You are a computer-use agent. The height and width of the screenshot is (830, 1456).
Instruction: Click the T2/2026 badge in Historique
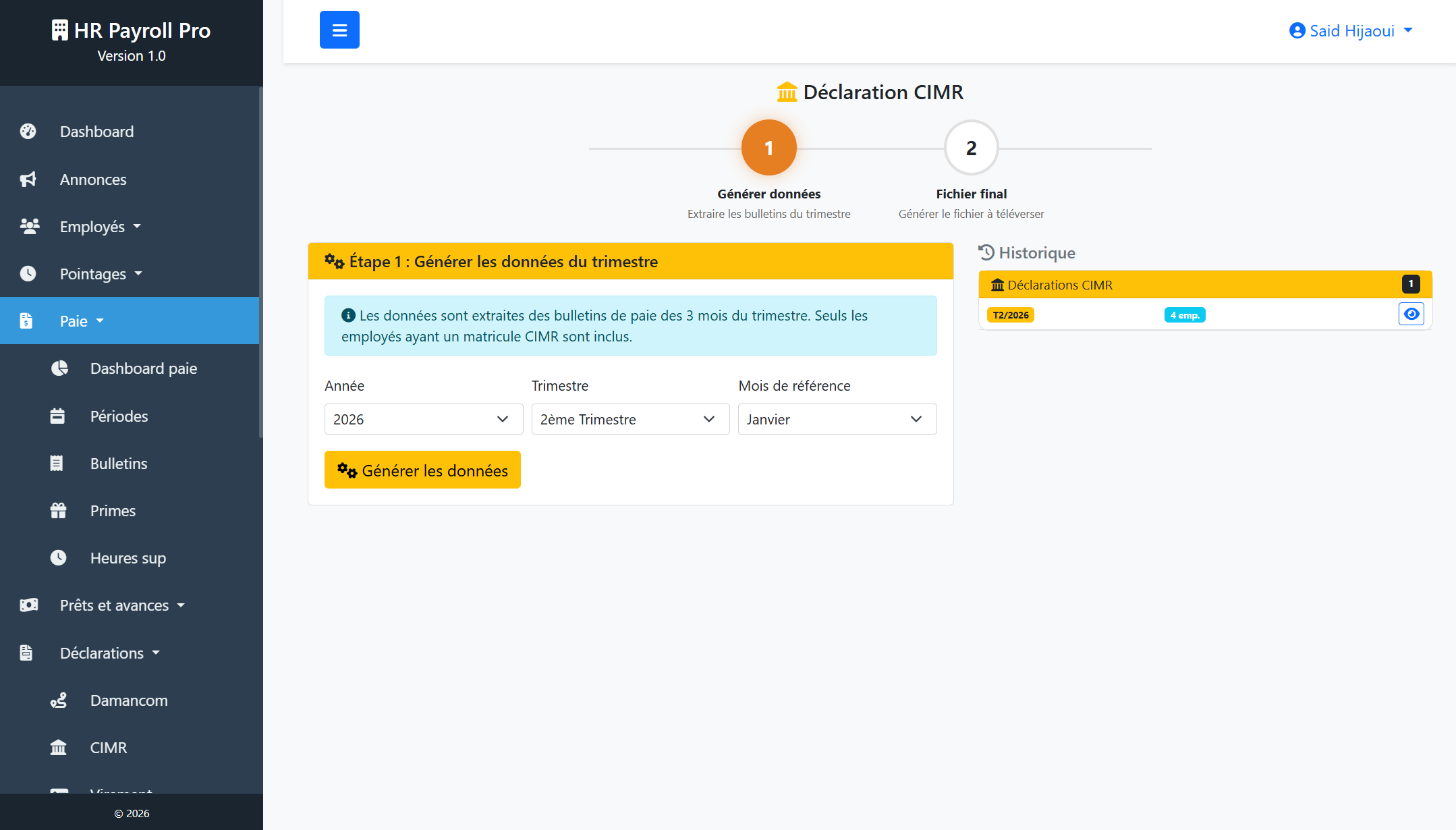pos(1011,315)
